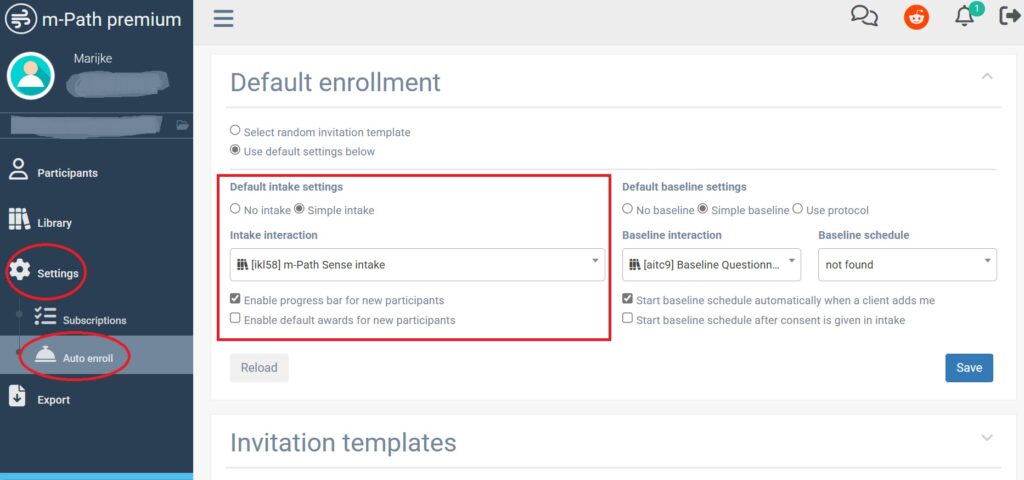The height and width of the screenshot is (480, 1024).
Task: Open the Intake interaction dropdown
Action: pos(417,264)
